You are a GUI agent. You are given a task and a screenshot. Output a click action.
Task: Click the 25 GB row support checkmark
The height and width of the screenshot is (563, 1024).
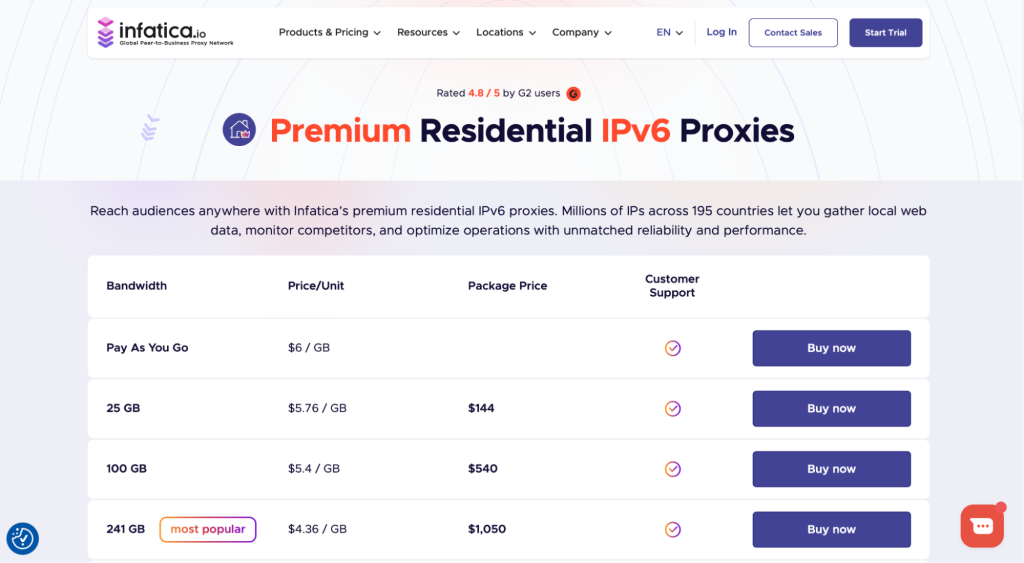(x=673, y=408)
